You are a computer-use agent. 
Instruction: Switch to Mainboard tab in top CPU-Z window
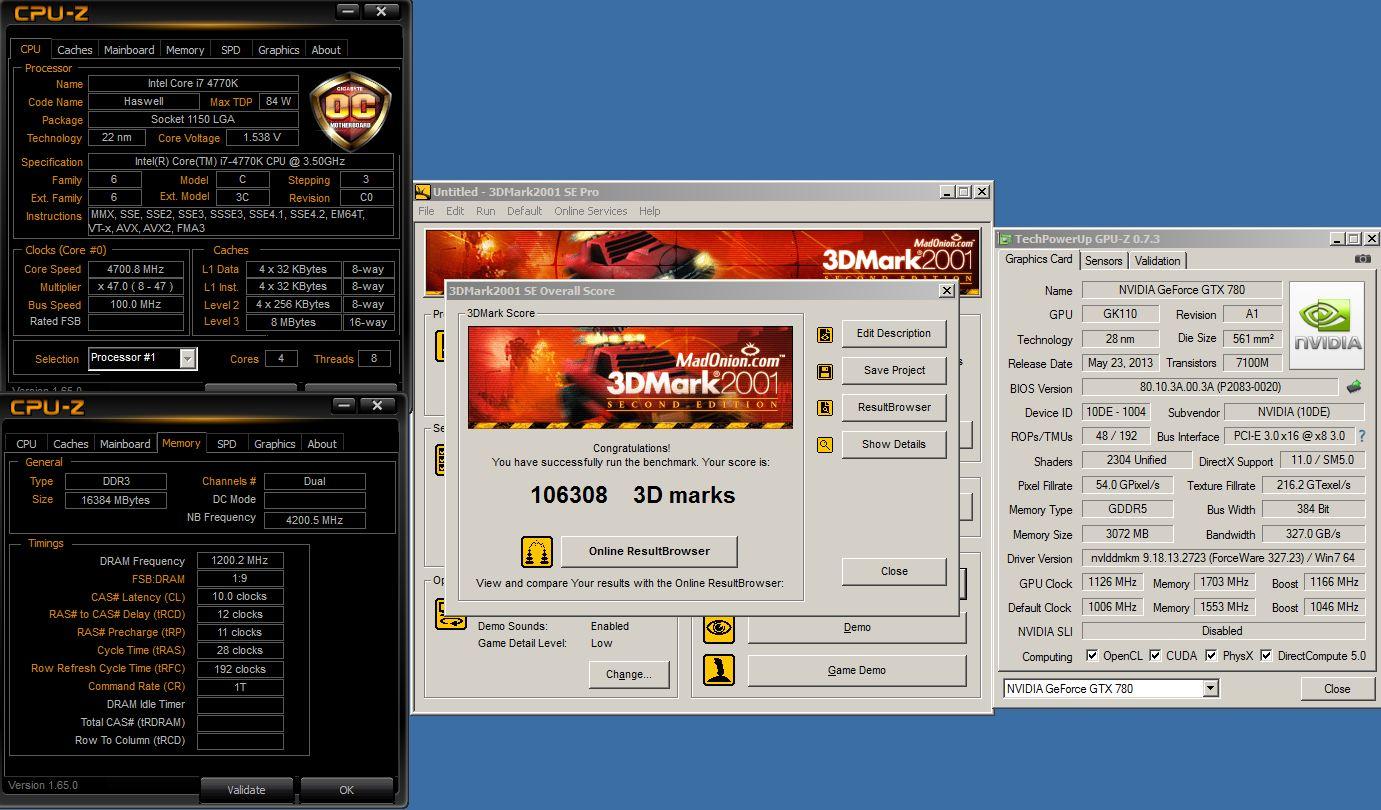(129, 50)
